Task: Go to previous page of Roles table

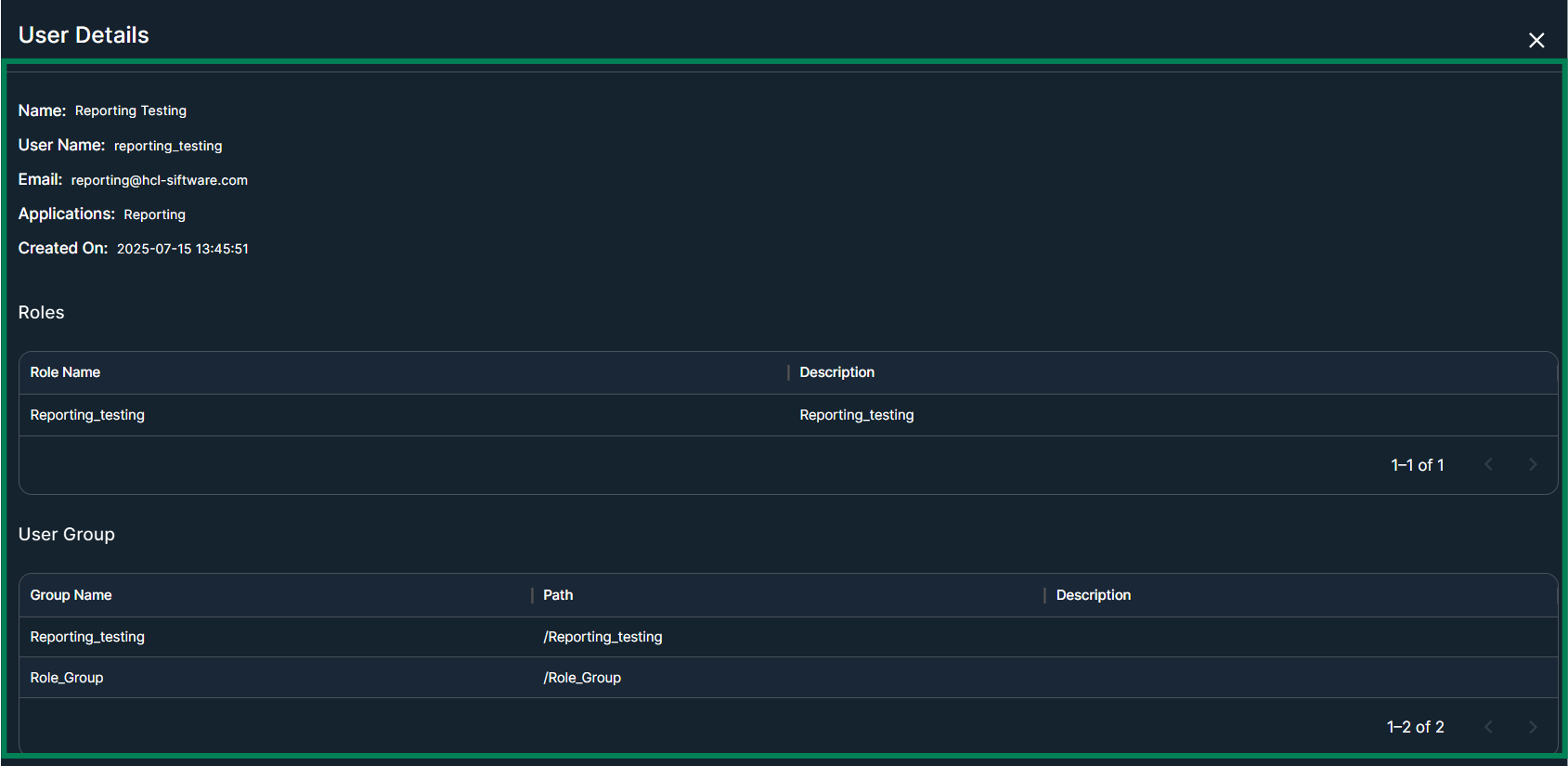Action: tap(1488, 464)
